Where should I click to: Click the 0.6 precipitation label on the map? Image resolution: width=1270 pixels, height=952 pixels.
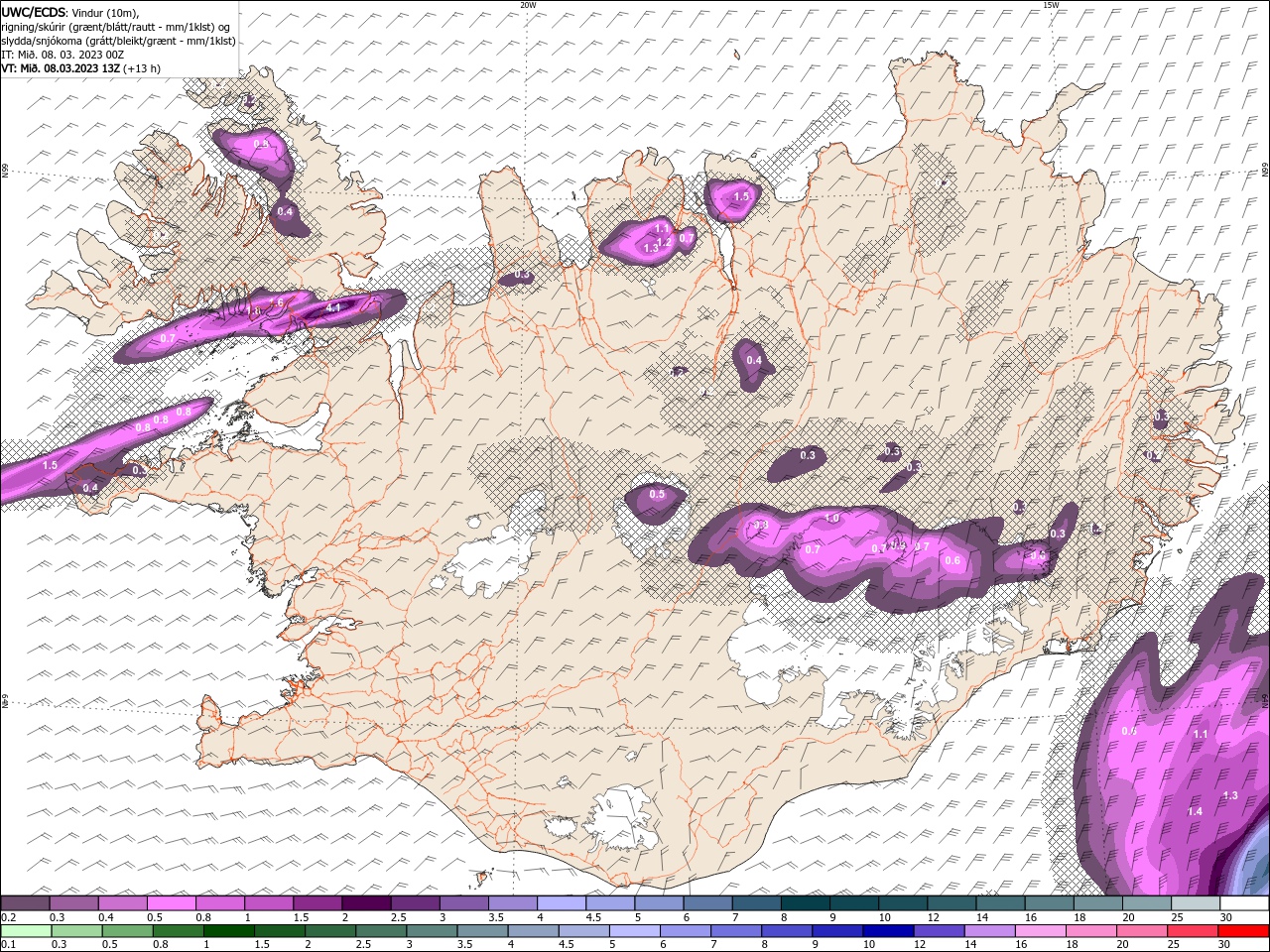coord(952,561)
